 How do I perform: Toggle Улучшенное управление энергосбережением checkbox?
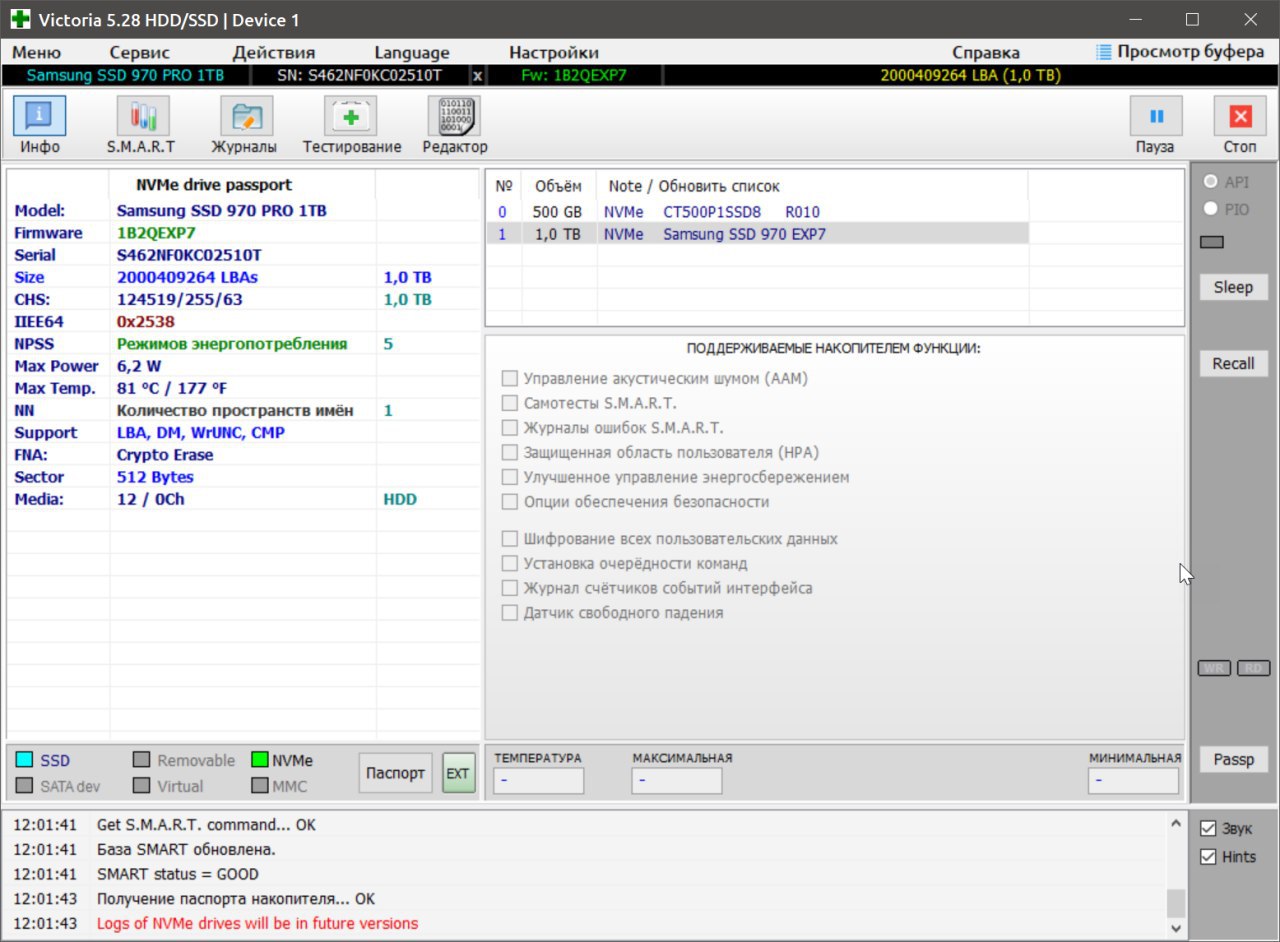[x=510, y=477]
